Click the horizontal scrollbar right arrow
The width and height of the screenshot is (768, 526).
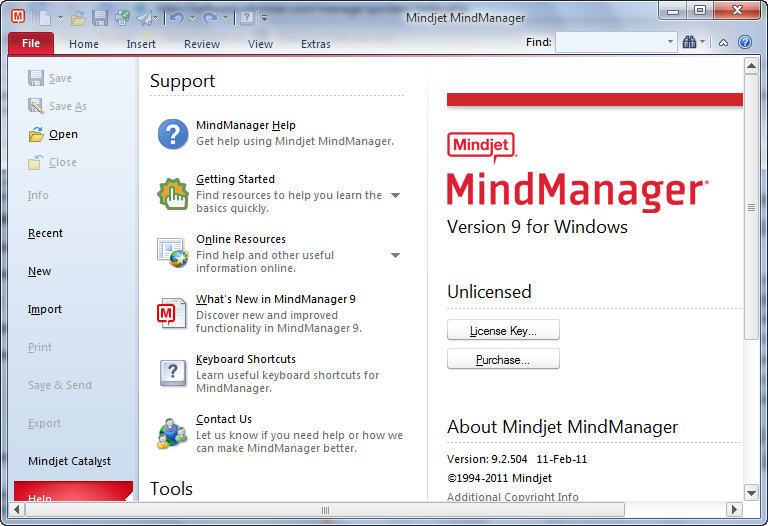734,509
